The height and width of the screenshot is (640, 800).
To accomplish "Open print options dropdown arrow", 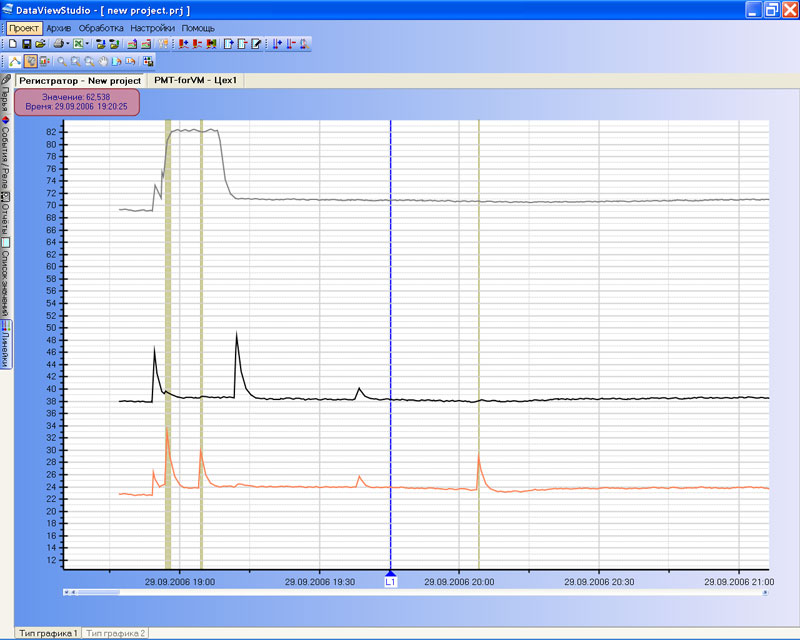I will click(x=67, y=44).
